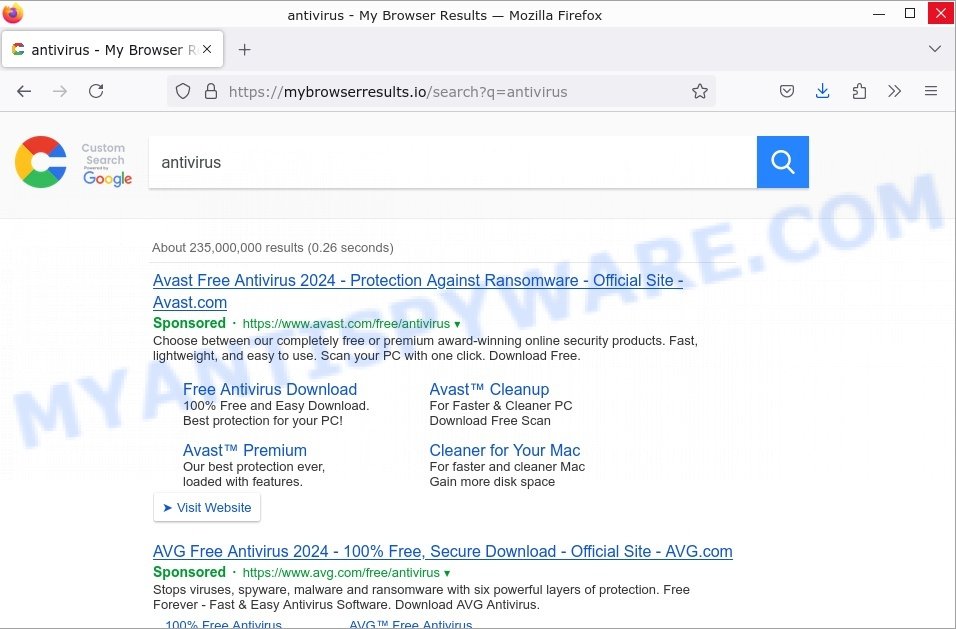The height and width of the screenshot is (629, 956).
Task: Click 'loaded with features.' text
Action: tap(243, 482)
